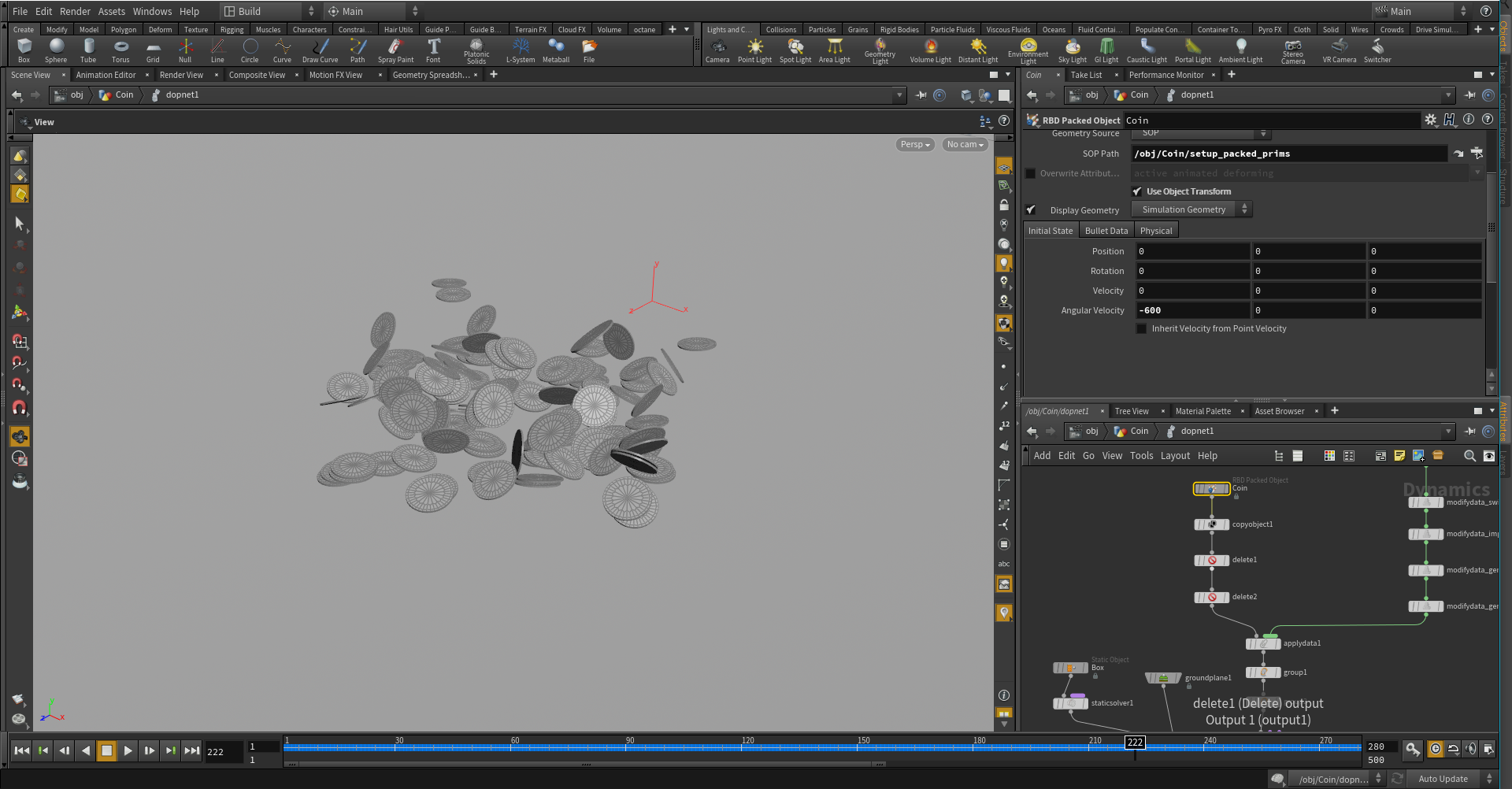This screenshot has width=1512, height=789.
Task: Open the network editor Layout menu
Action: 1175,456
